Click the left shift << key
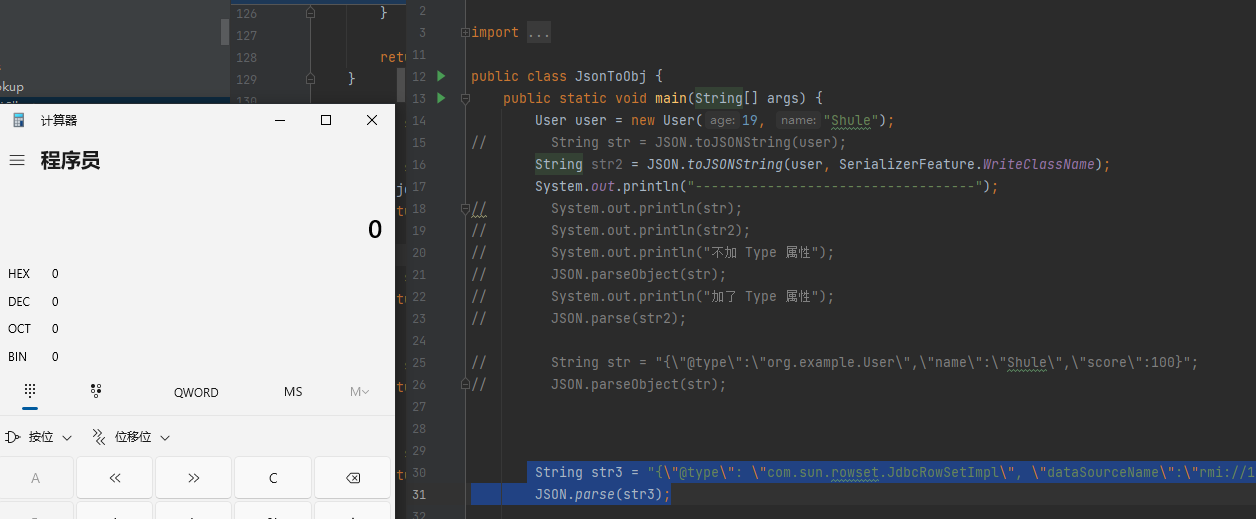Viewport: 1256px width, 519px height. pyautogui.click(x=114, y=478)
